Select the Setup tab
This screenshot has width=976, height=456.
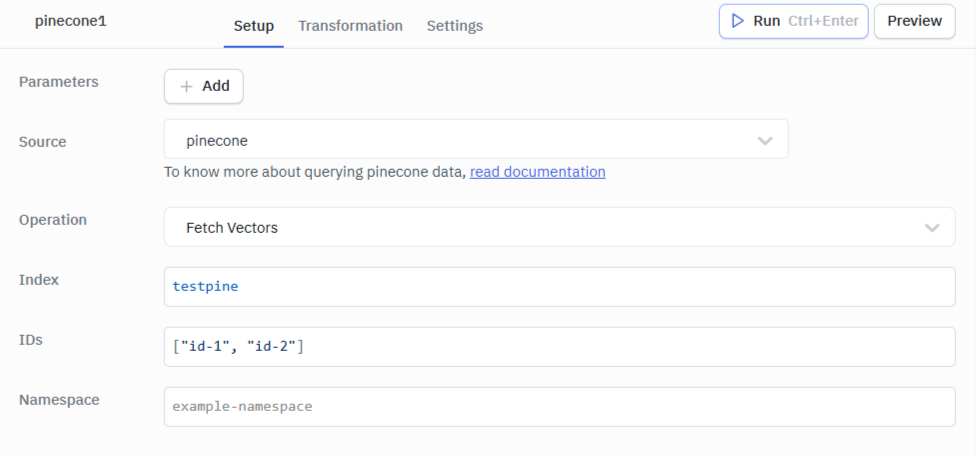point(254,26)
